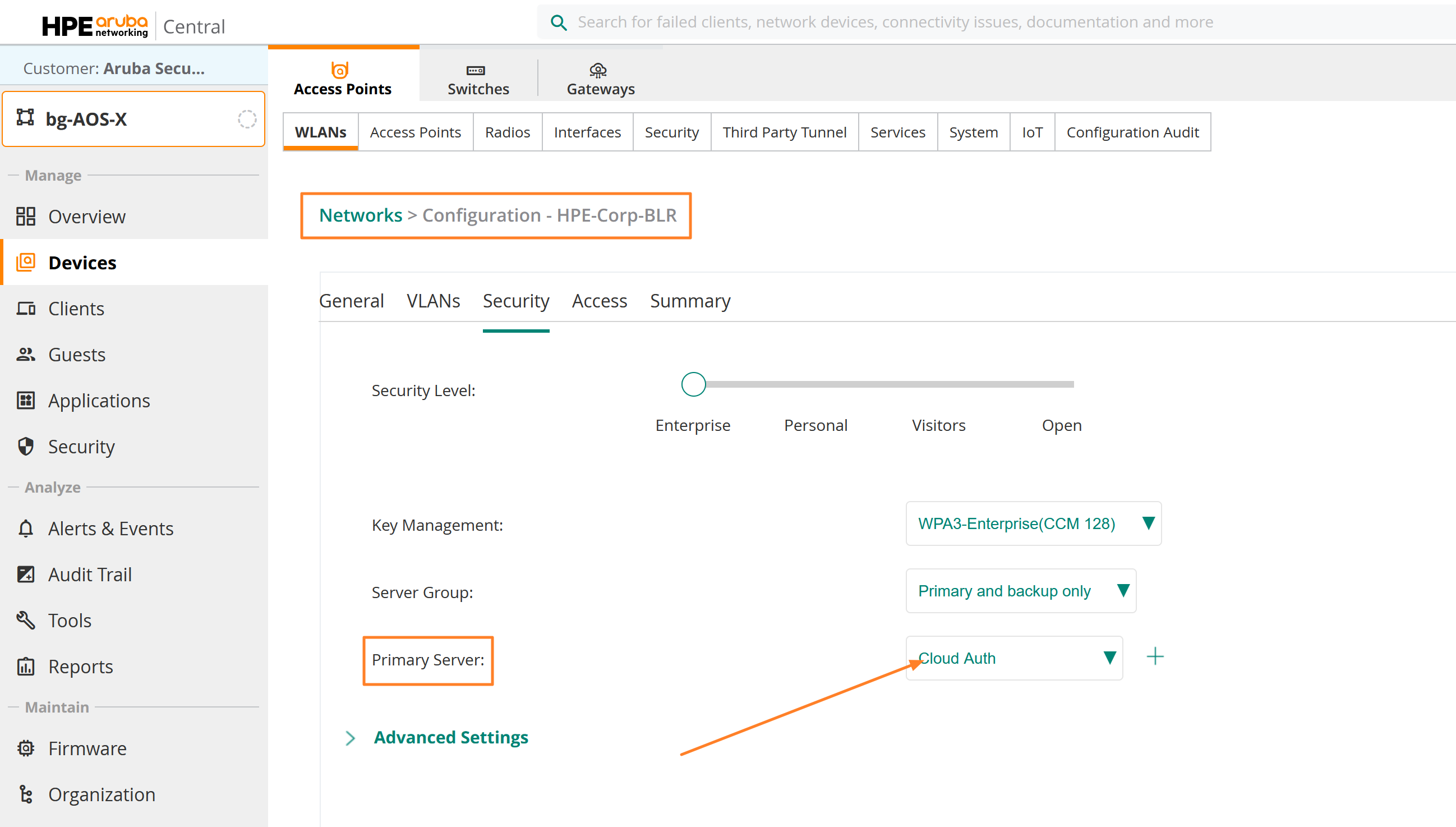Set security level to Open
The width and height of the screenshot is (1456, 827).
coord(1062,425)
